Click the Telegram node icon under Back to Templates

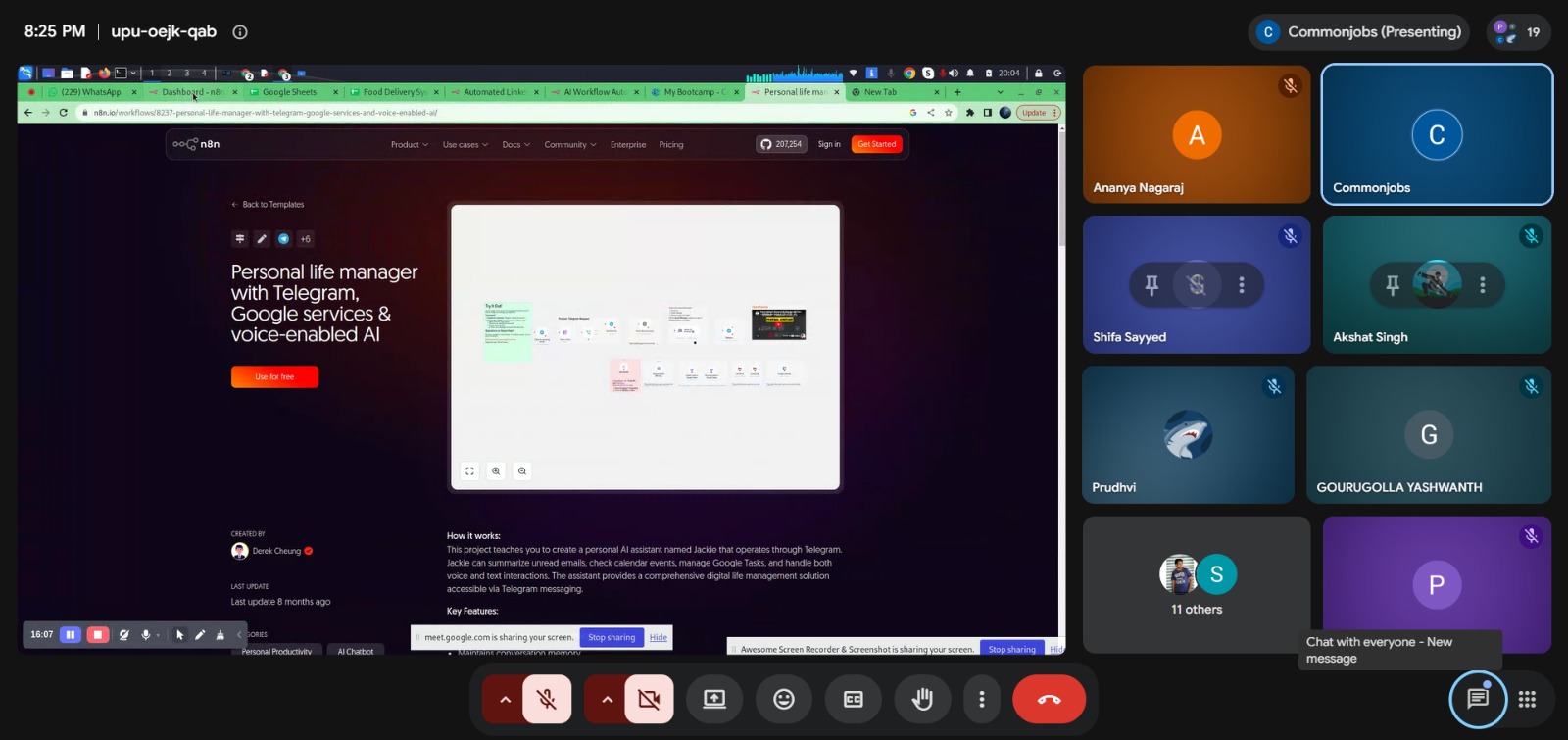[x=283, y=239]
